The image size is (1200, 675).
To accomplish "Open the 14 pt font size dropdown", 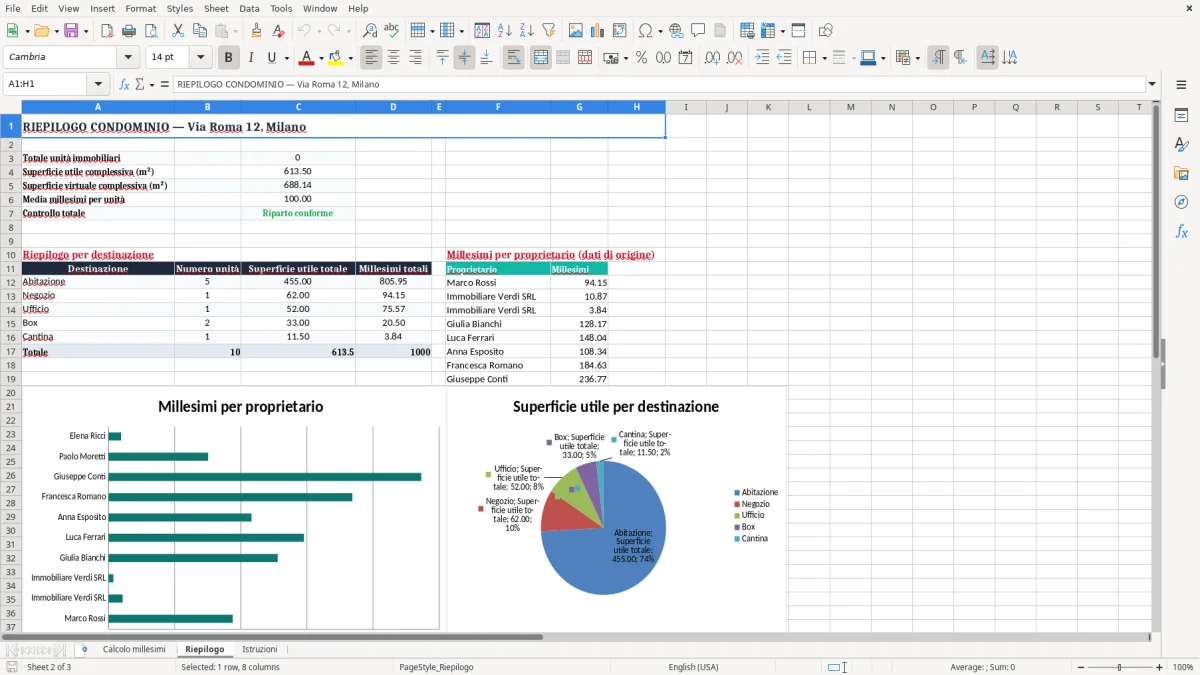I will tap(200, 58).
